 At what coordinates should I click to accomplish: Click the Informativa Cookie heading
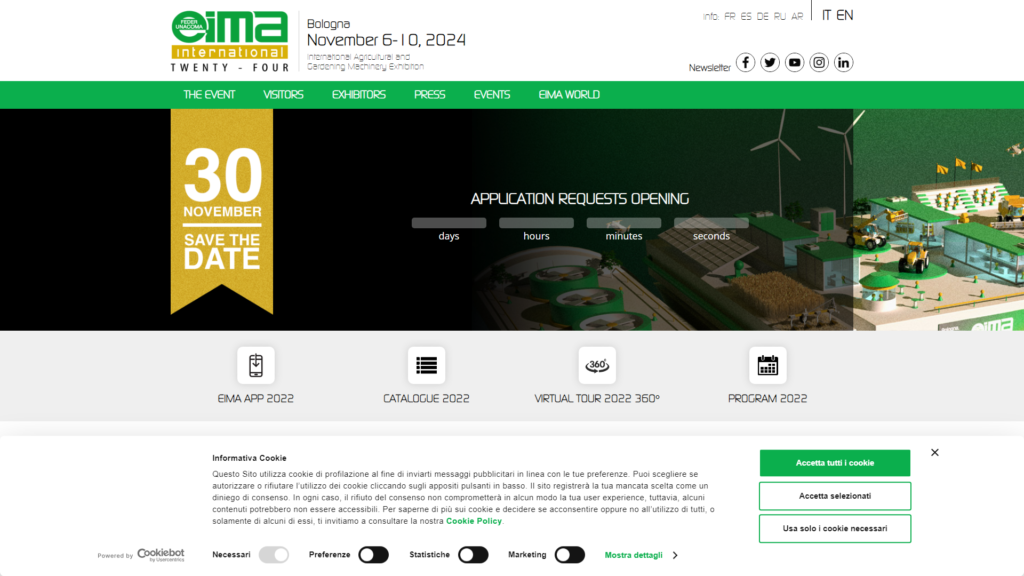(249, 458)
